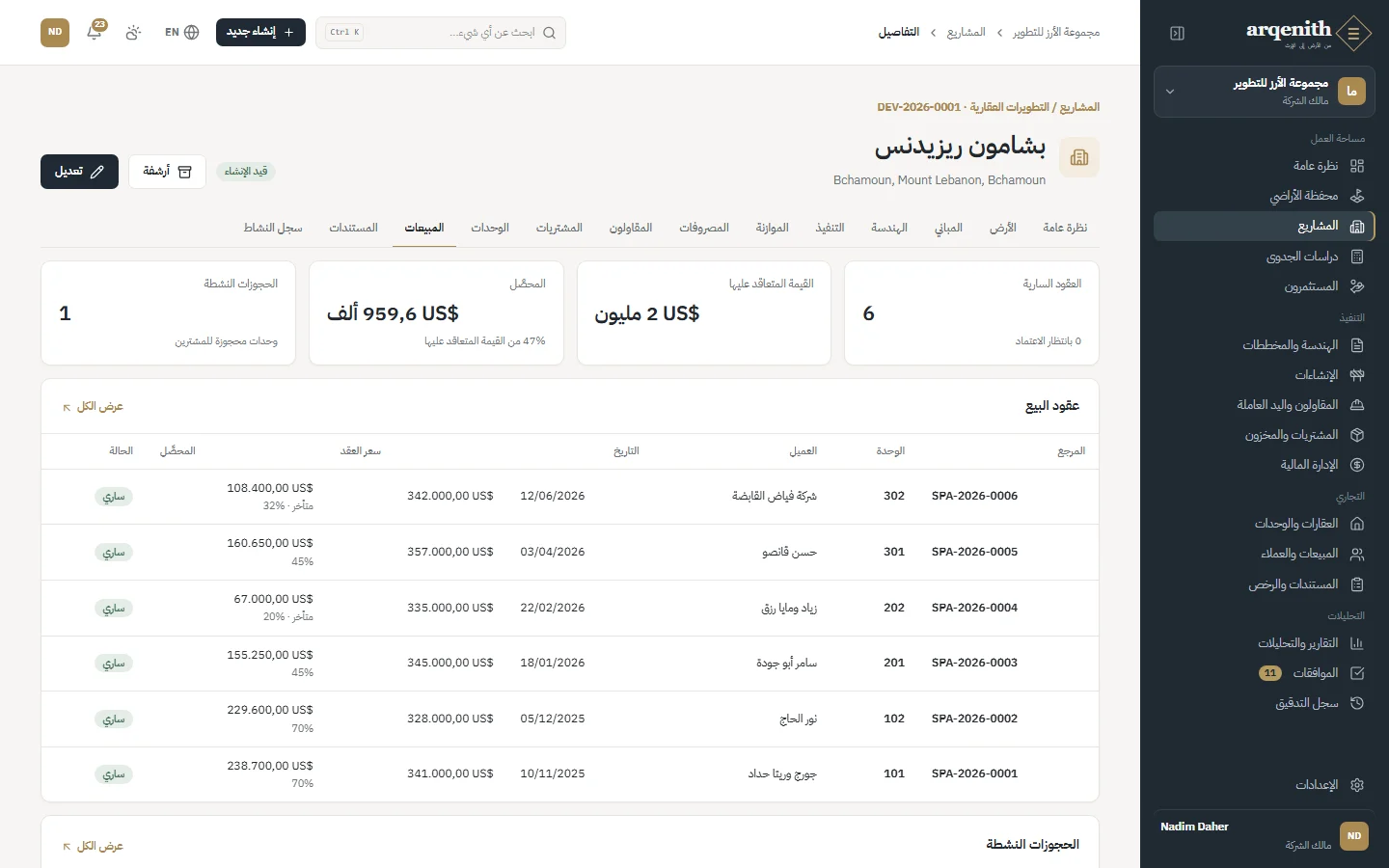Click the Nadim Daher profile footer
Screen dimensions: 1389x868
point(1264,835)
